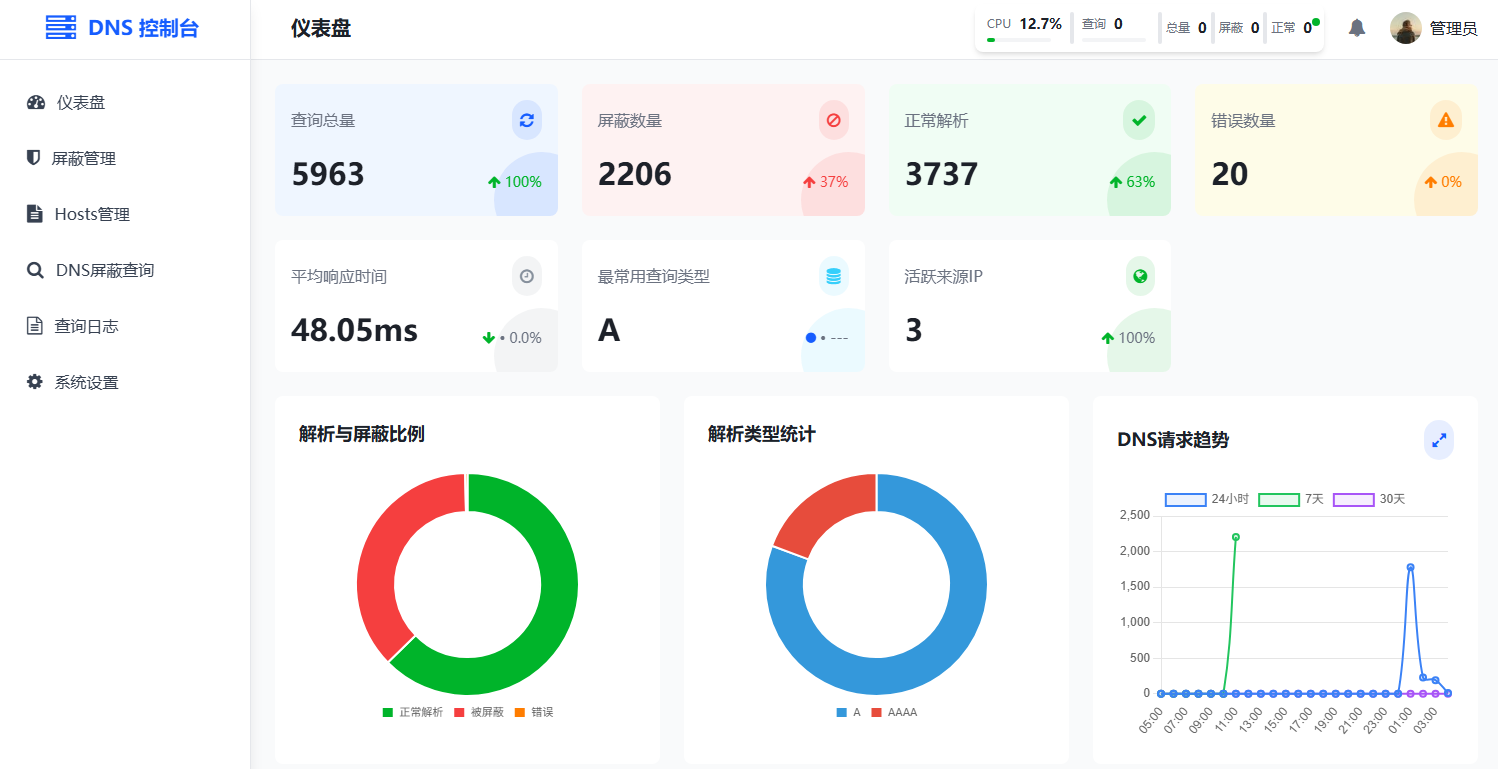Click the 管理员 profile avatar
Viewport: 1498px width, 769px height.
[x=1406, y=28]
